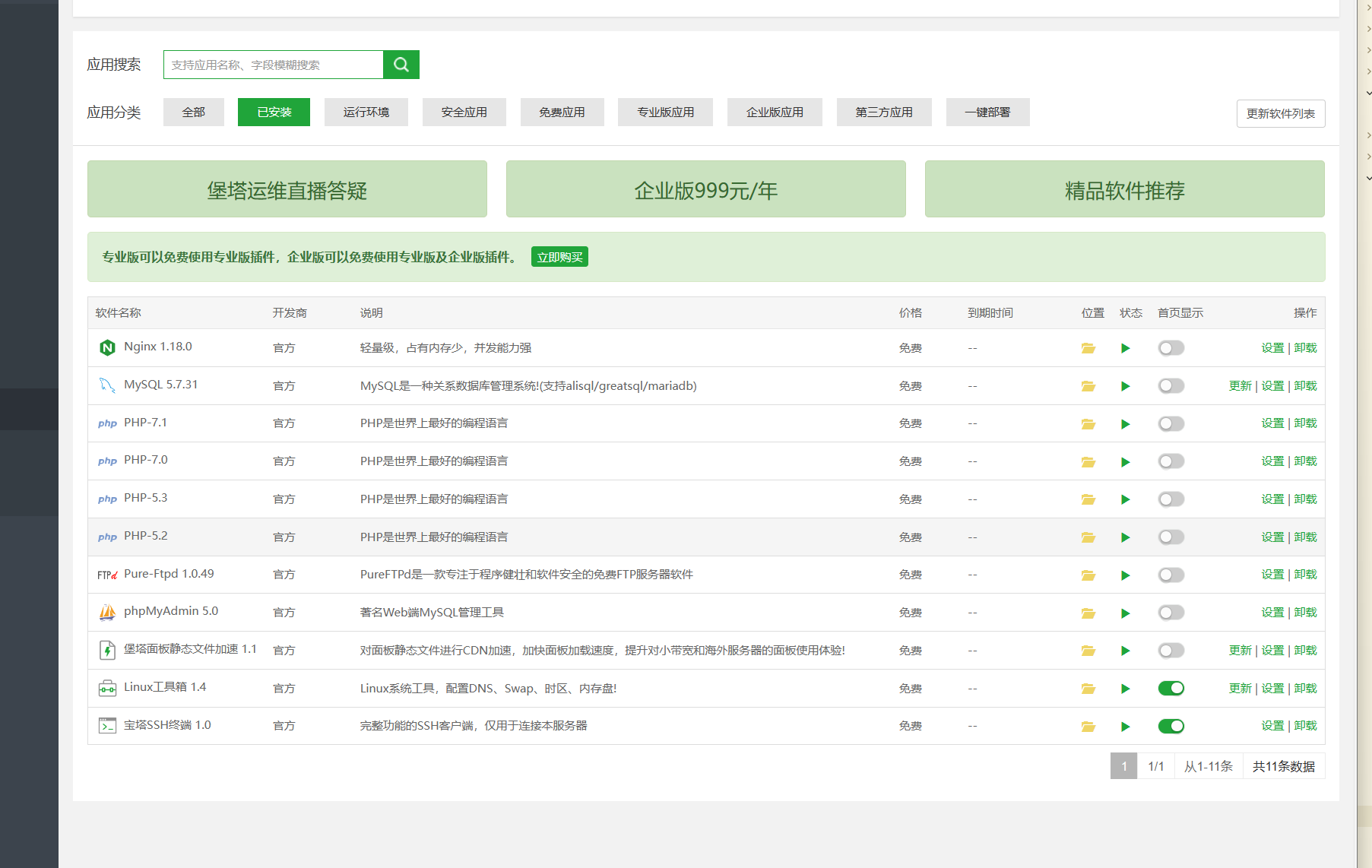Screen dimensions: 1372x868
Task: Click the phpMyAdmin status play icon
Action: [1126, 613]
